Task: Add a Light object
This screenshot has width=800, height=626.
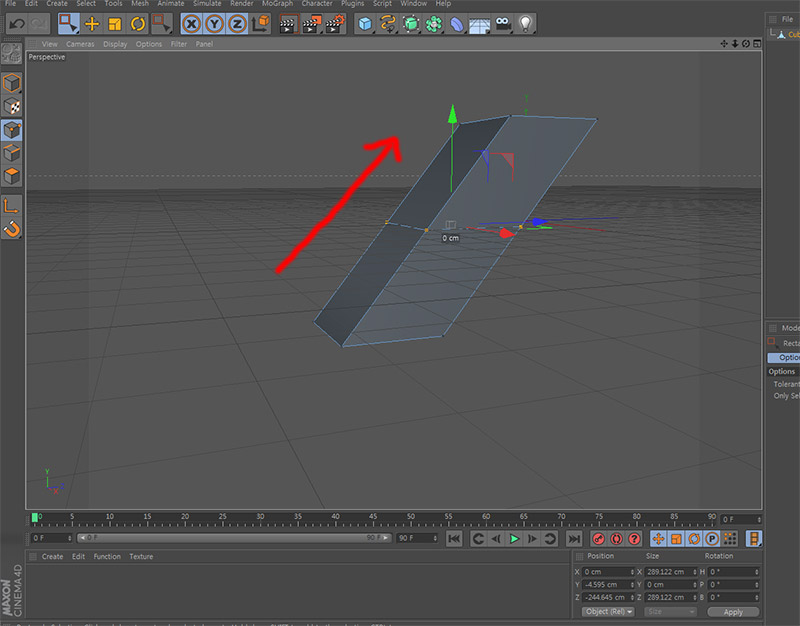Action: point(526,24)
